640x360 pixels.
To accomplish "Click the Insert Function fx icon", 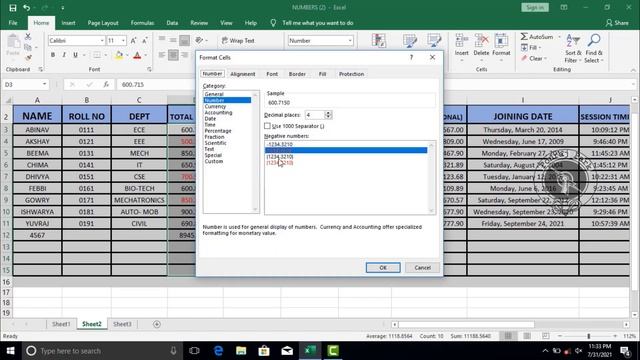I will pyautogui.click(x=106, y=84).
